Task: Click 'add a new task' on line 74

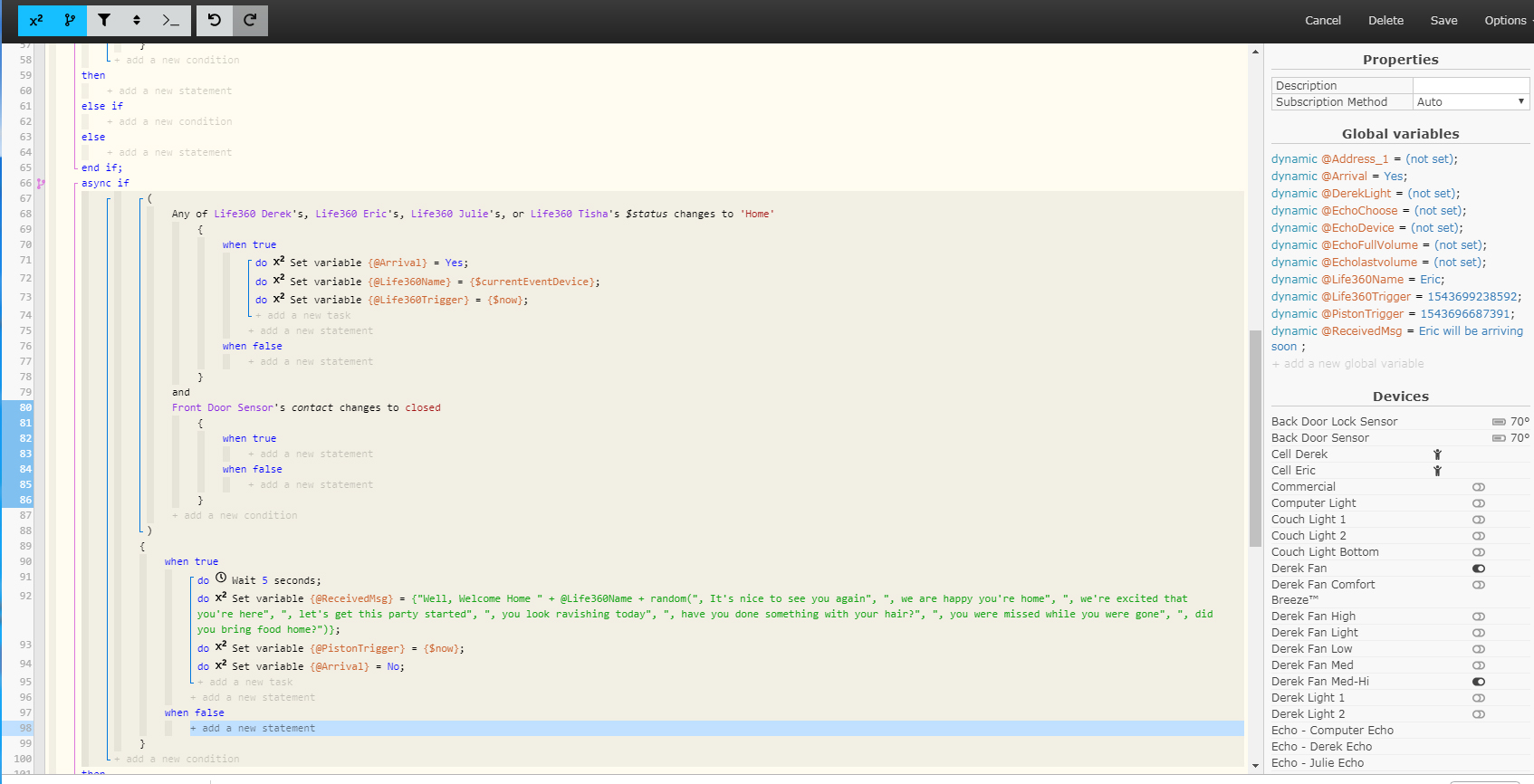Action: coord(303,315)
